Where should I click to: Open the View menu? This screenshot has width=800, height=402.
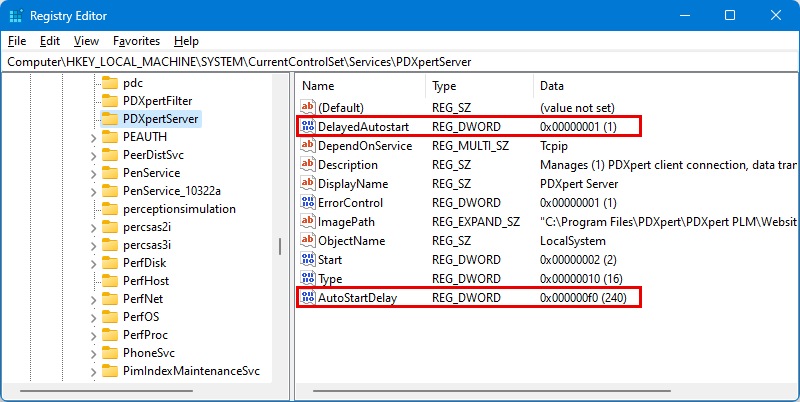pyautogui.click(x=86, y=41)
